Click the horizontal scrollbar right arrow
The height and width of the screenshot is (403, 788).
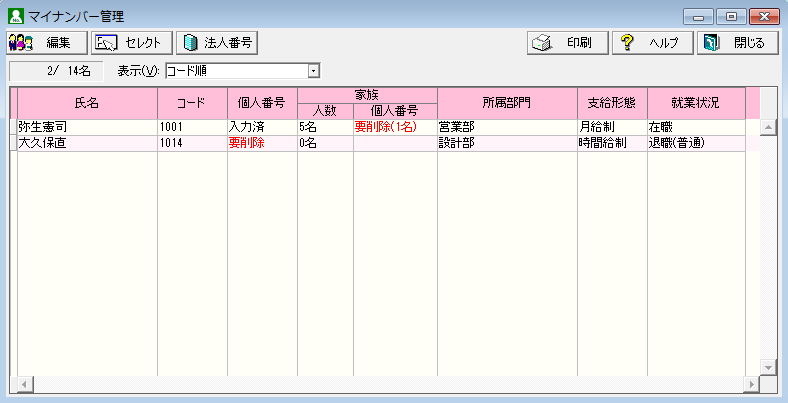point(752,385)
